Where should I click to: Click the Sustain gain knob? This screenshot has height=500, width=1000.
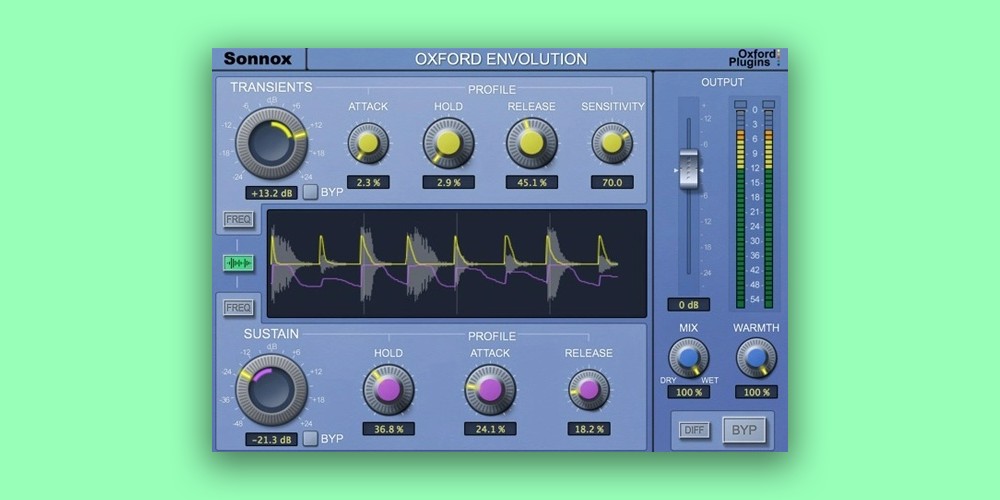click(271, 390)
